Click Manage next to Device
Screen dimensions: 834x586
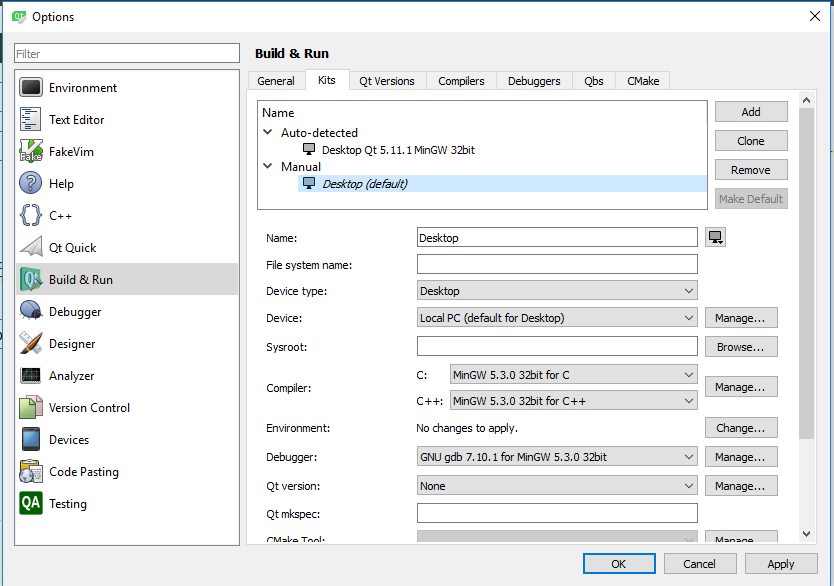pyautogui.click(x=741, y=318)
